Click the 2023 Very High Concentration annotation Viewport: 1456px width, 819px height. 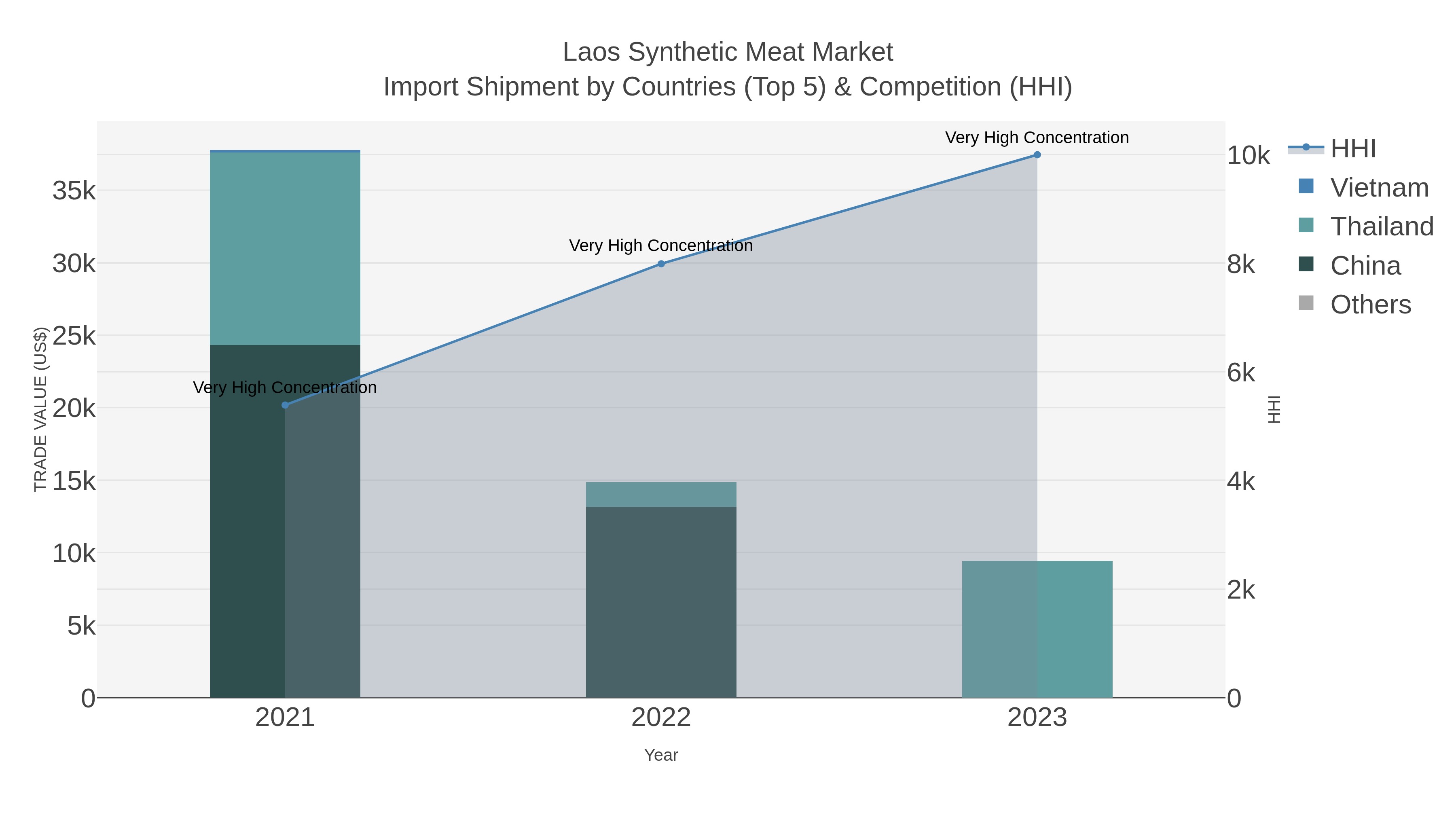point(1037,138)
